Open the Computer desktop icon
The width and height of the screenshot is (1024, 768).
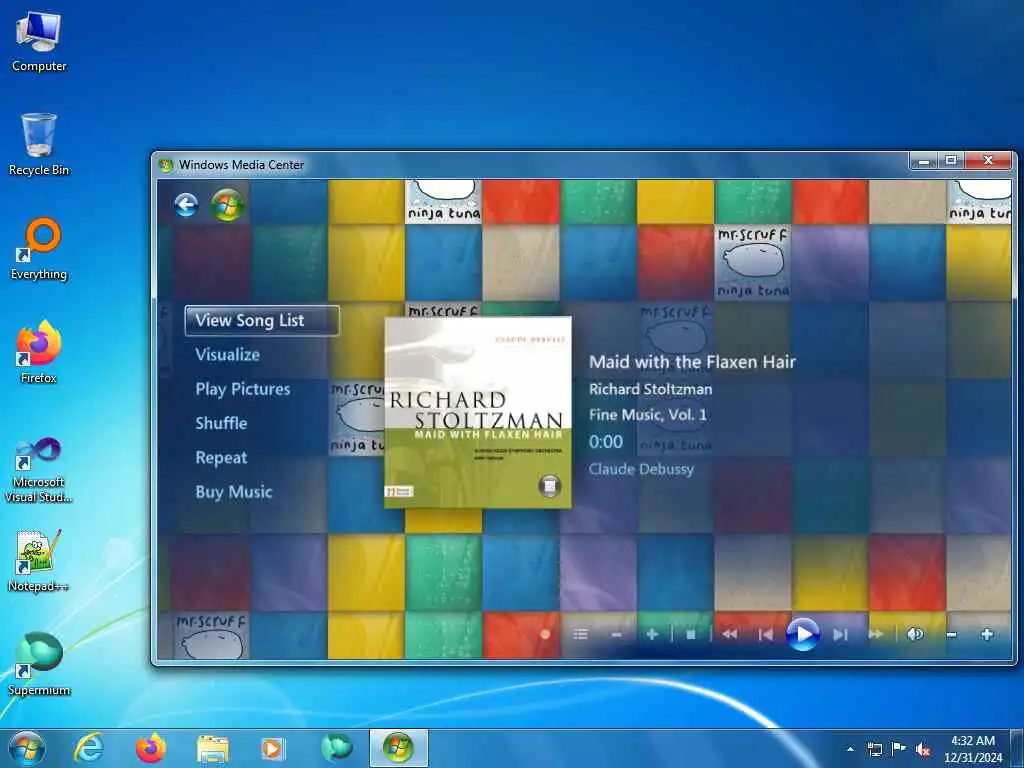tap(39, 41)
